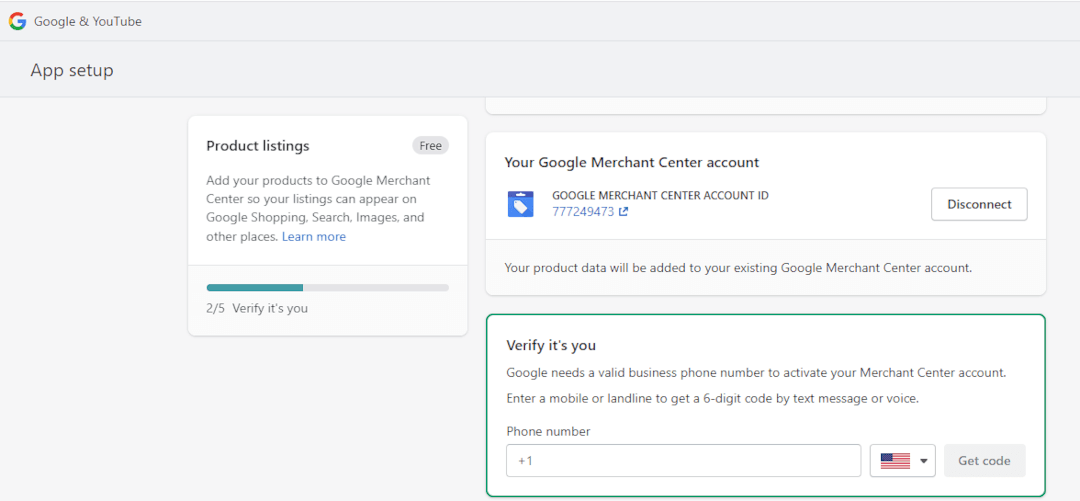
Task: Focus the Phone number input field
Action: tap(683, 461)
